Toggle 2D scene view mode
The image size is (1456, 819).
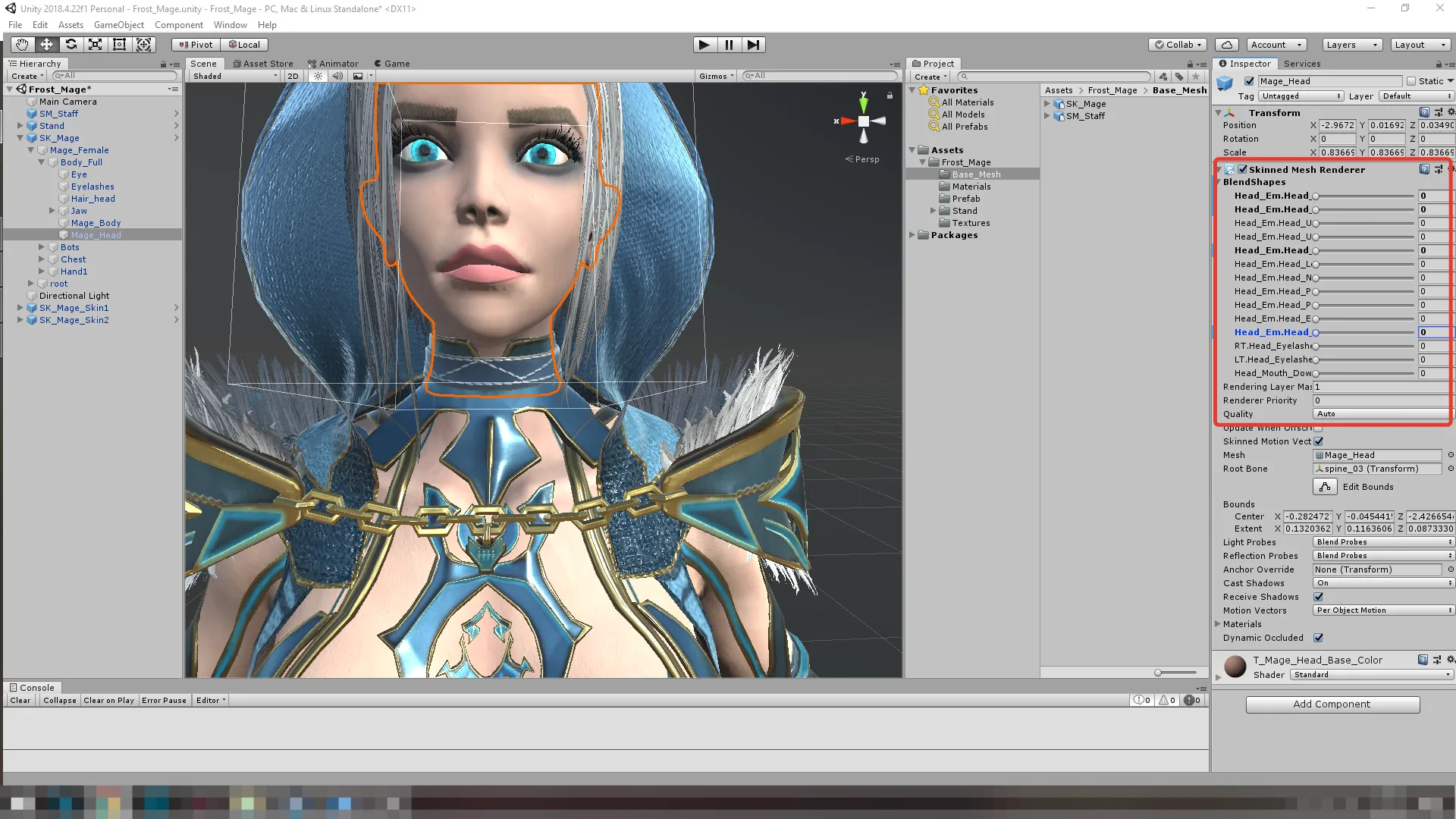tap(293, 76)
